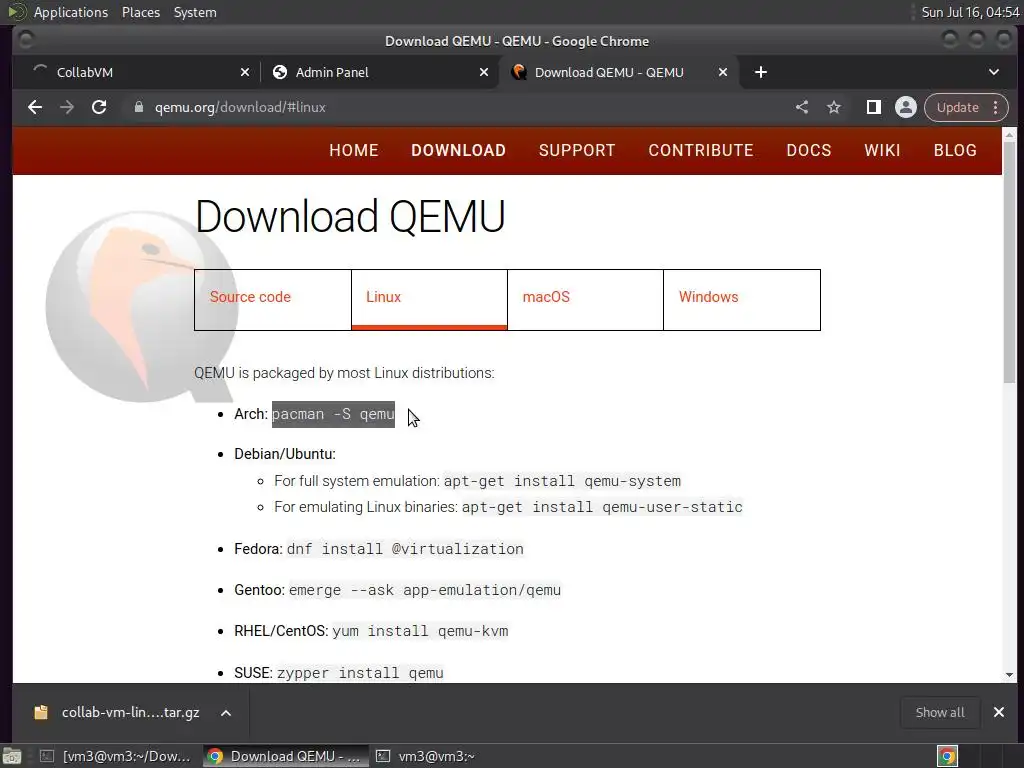Click the clock in top panel

(970, 12)
